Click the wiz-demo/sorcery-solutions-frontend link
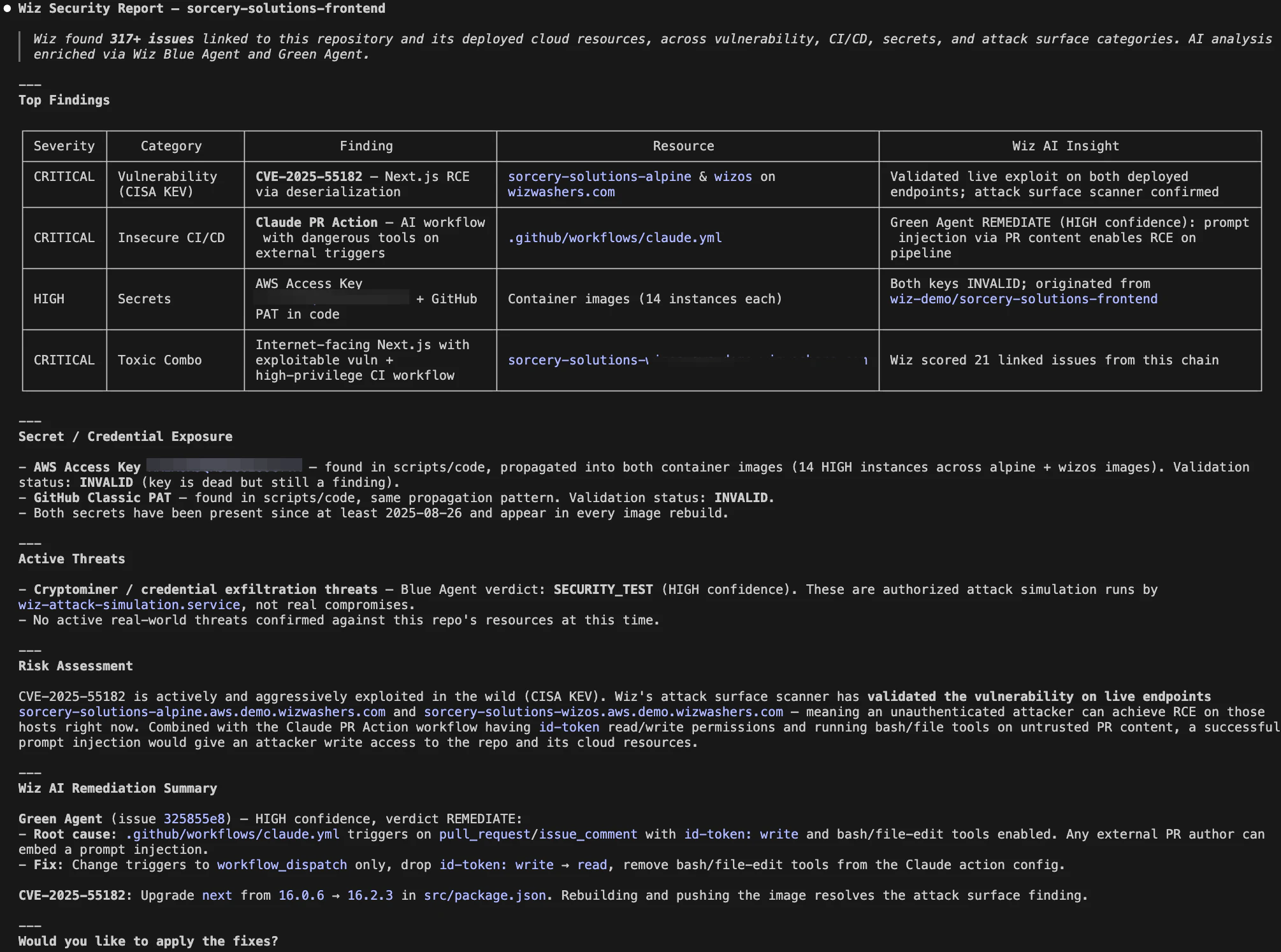Image resolution: width=1281 pixels, height=952 pixels. (1024, 299)
